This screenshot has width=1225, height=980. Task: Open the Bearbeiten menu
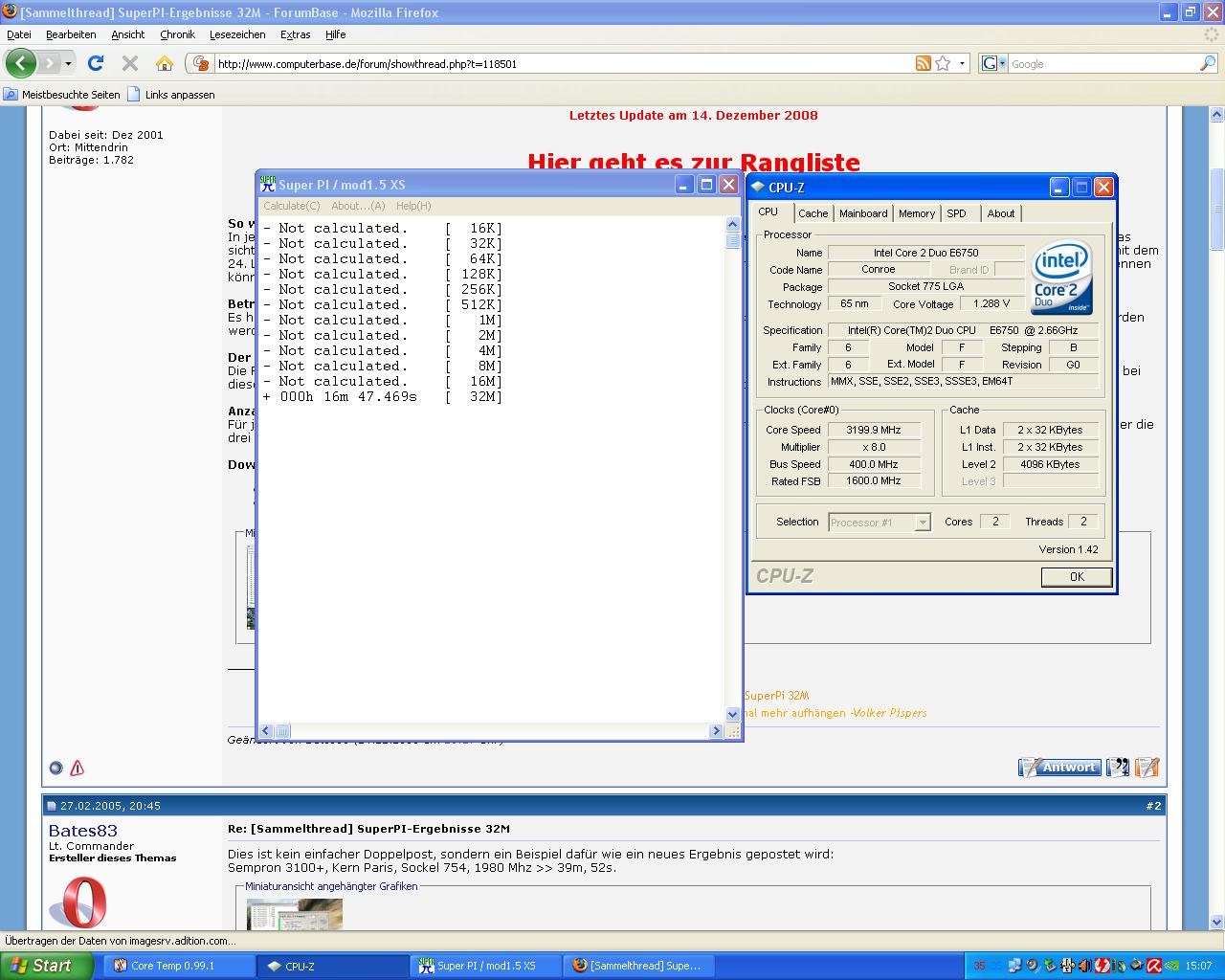pos(71,34)
